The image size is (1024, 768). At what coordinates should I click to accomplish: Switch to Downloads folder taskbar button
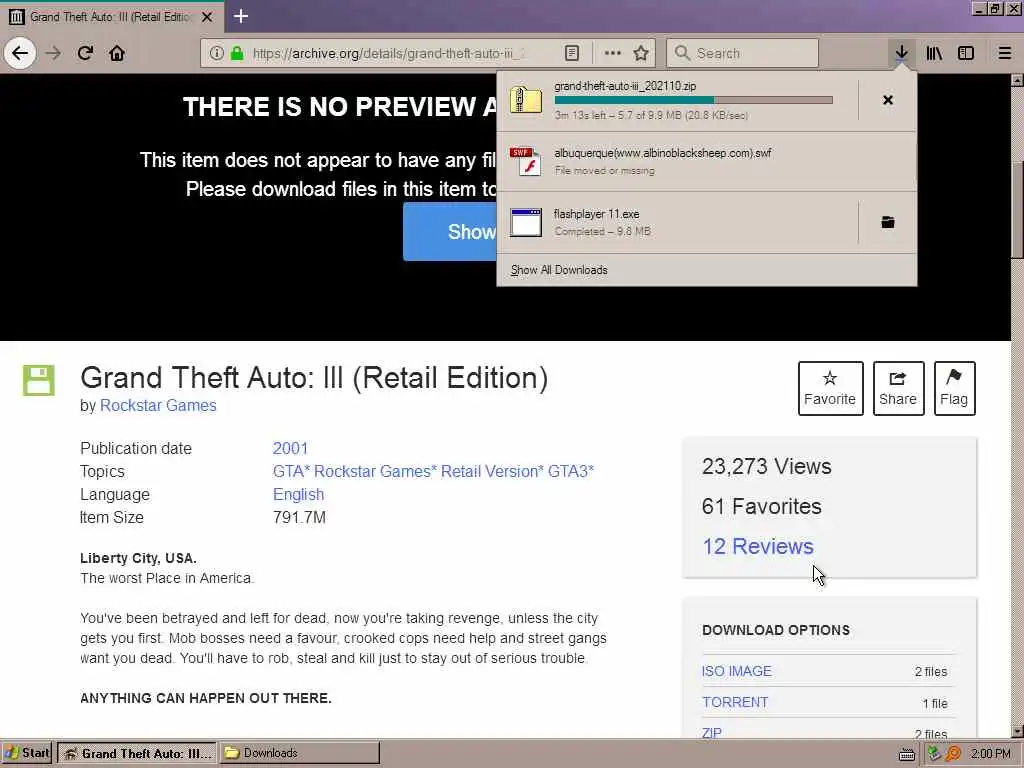[x=300, y=753]
